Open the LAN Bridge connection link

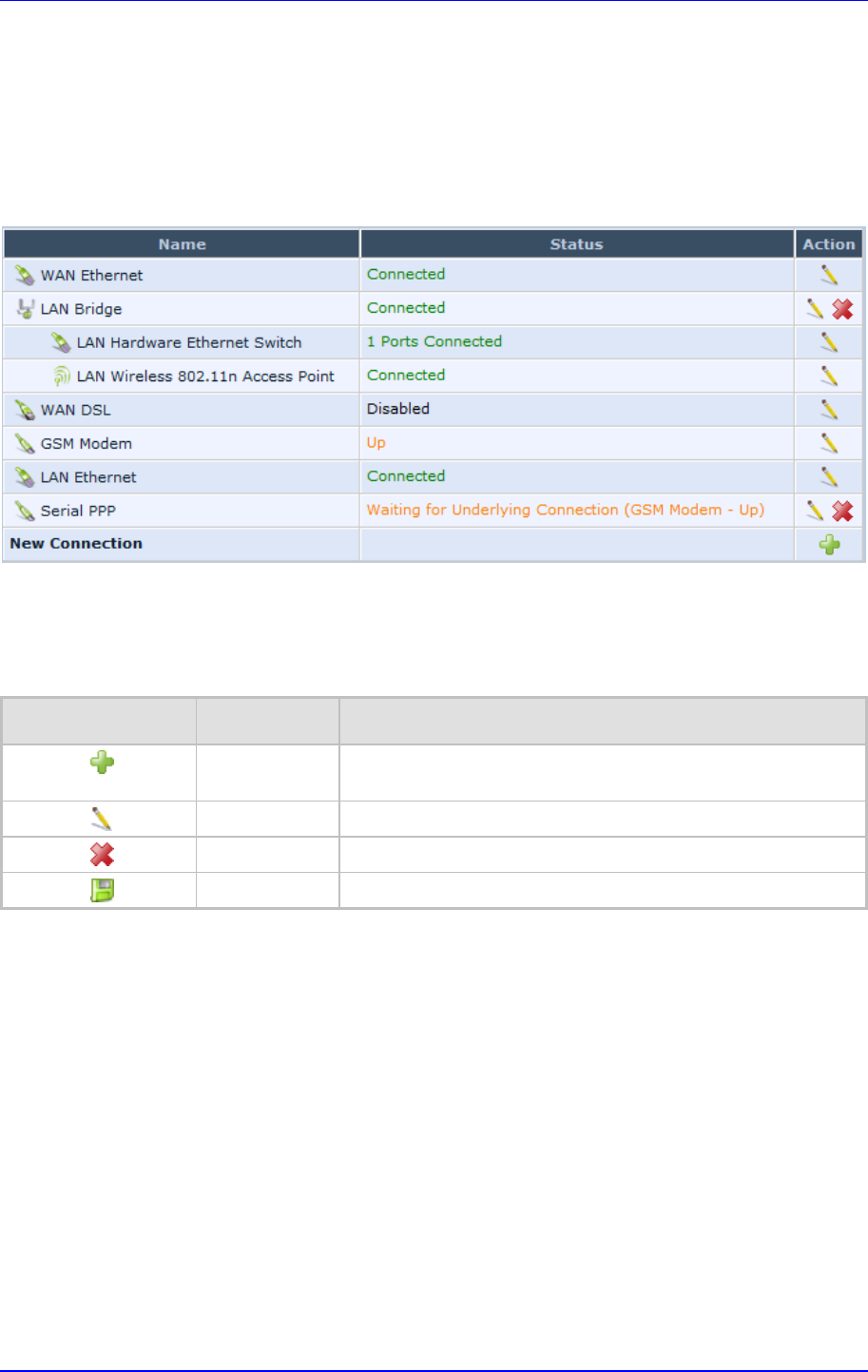click(x=81, y=309)
